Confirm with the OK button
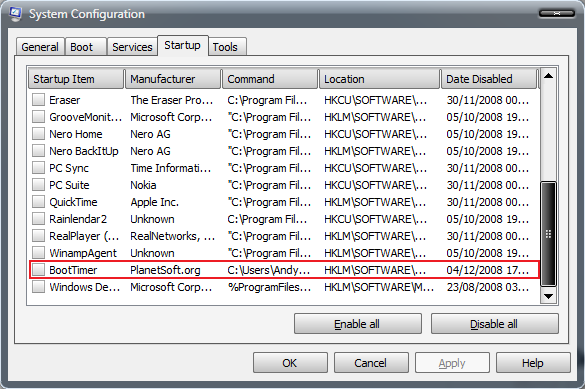The image size is (585, 389). pos(290,363)
